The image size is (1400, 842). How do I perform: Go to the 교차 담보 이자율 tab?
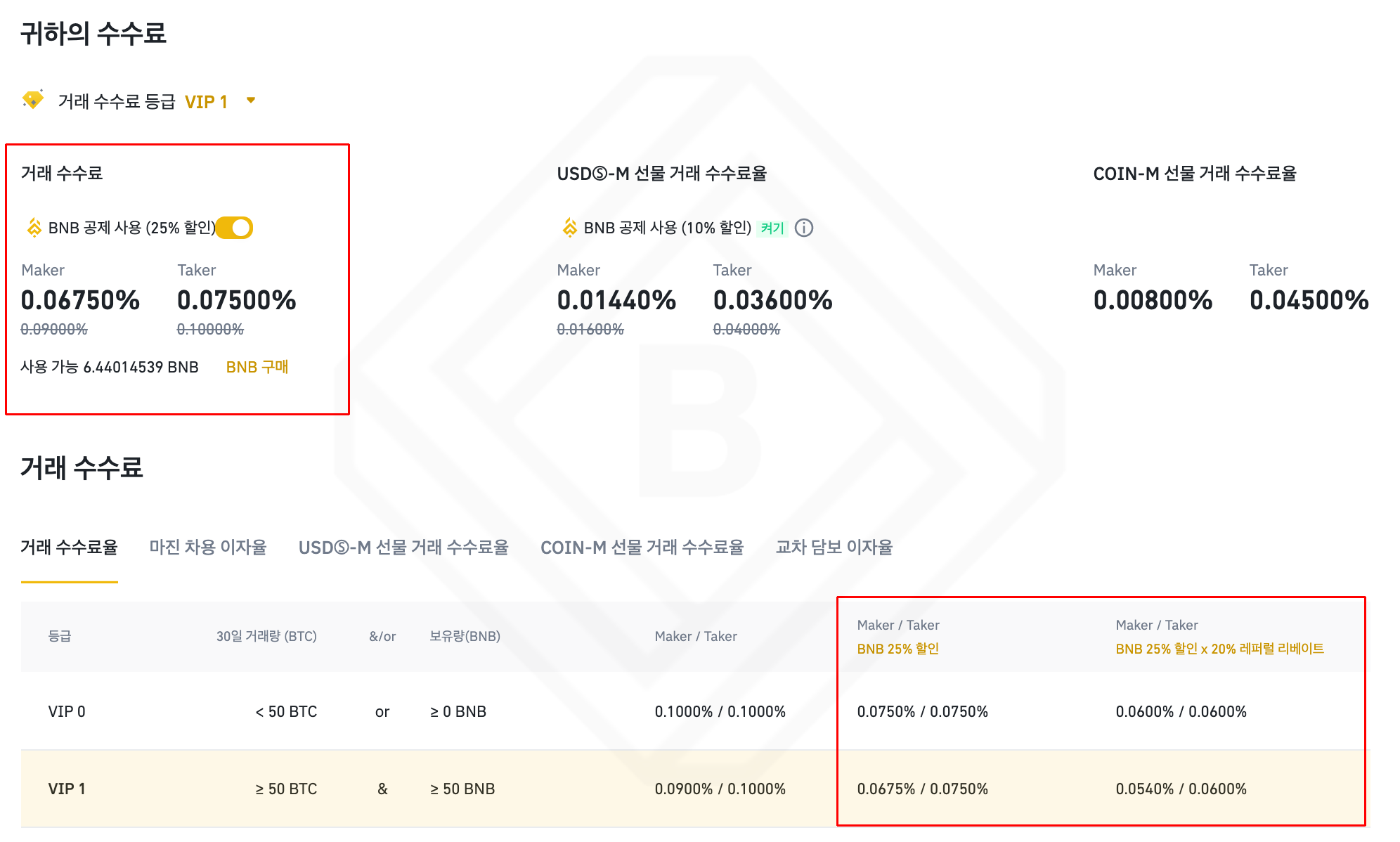pos(834,547)
